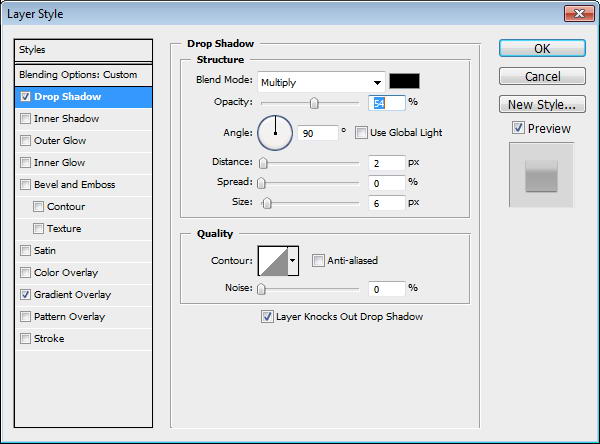600x444 pixels.
Task: Enable the Pattern Overlay checkbox
Action: pos(25,317)
